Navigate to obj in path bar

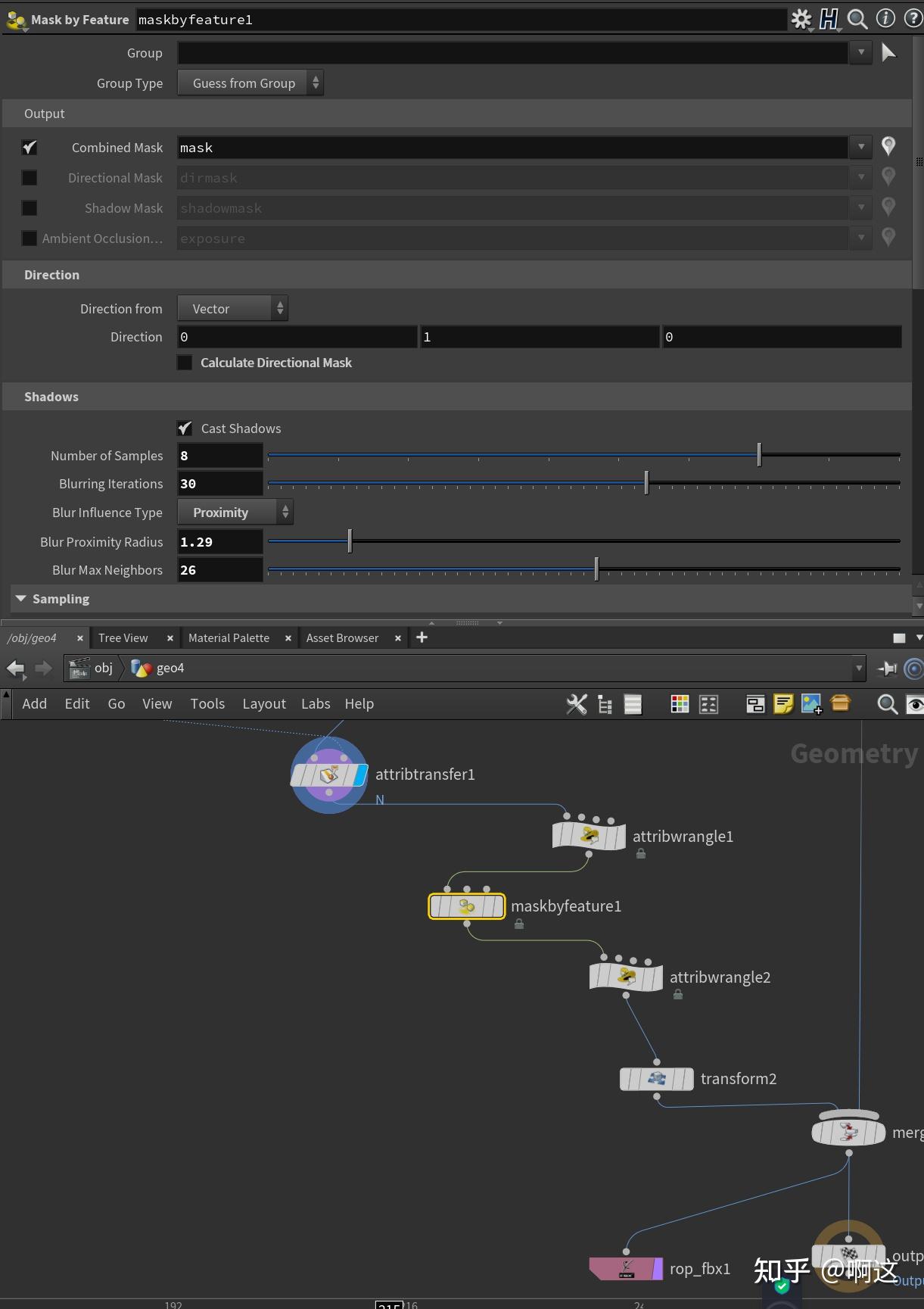92,668
